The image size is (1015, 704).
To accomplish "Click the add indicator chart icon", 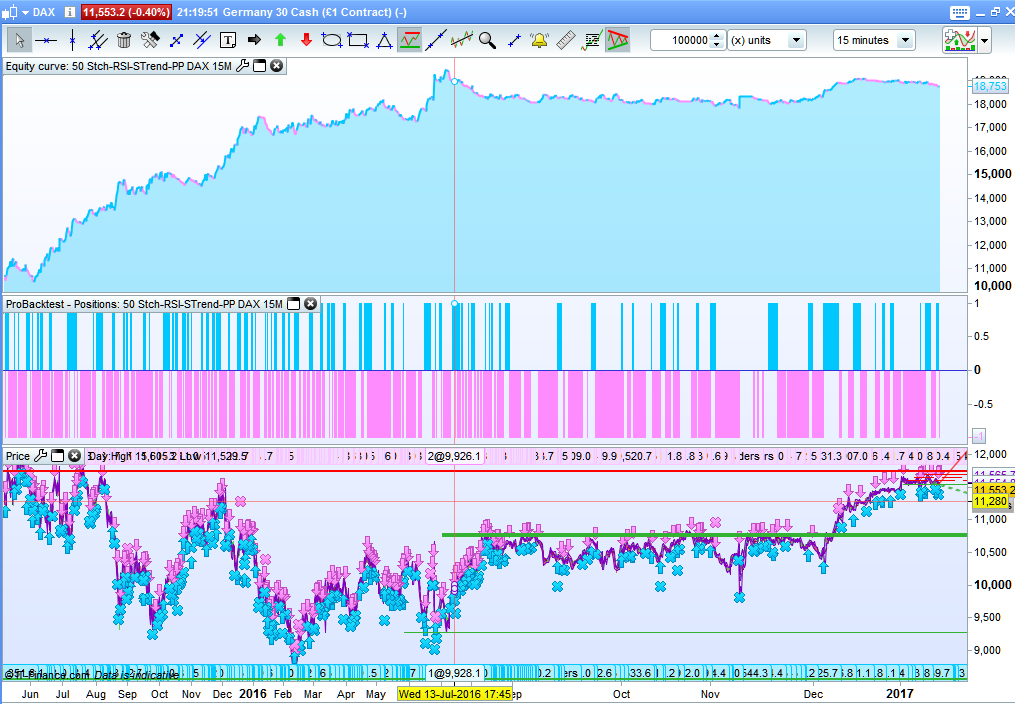I will tap(960, 40).
